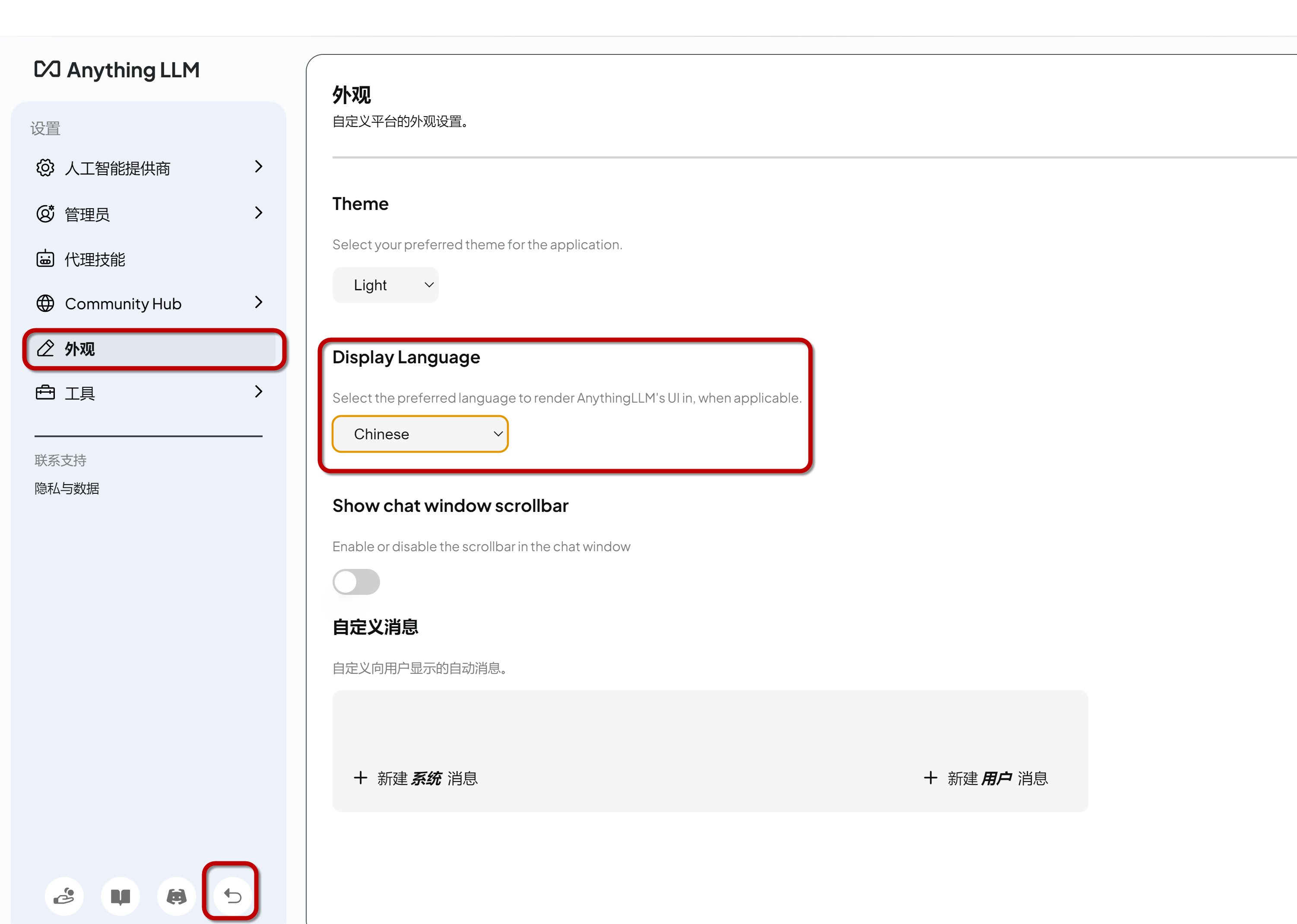Open the Display Language dropdown set to Chinese

(x=420, y=434)
